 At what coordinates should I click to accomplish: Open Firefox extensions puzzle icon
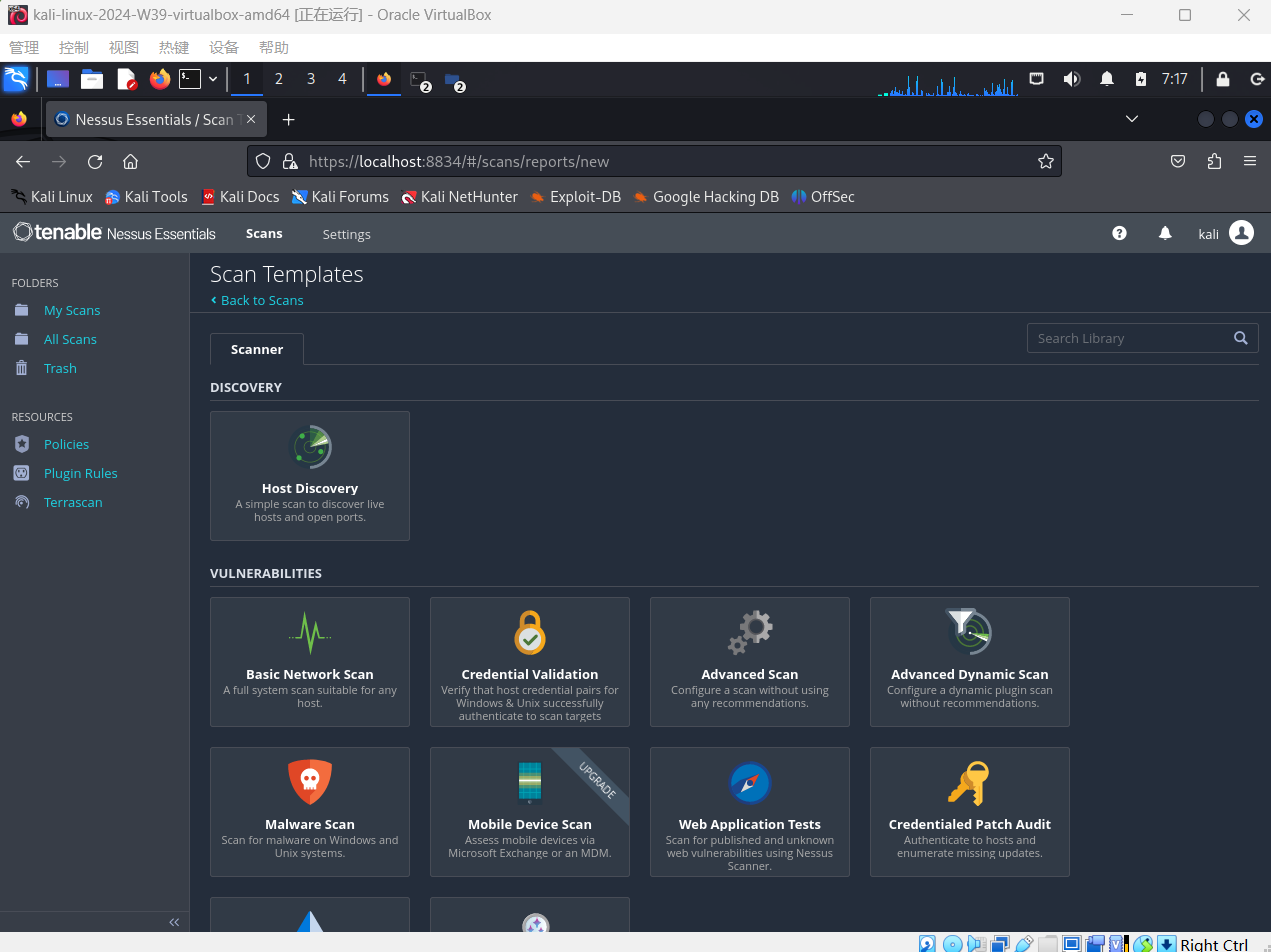click(1214, 161)
